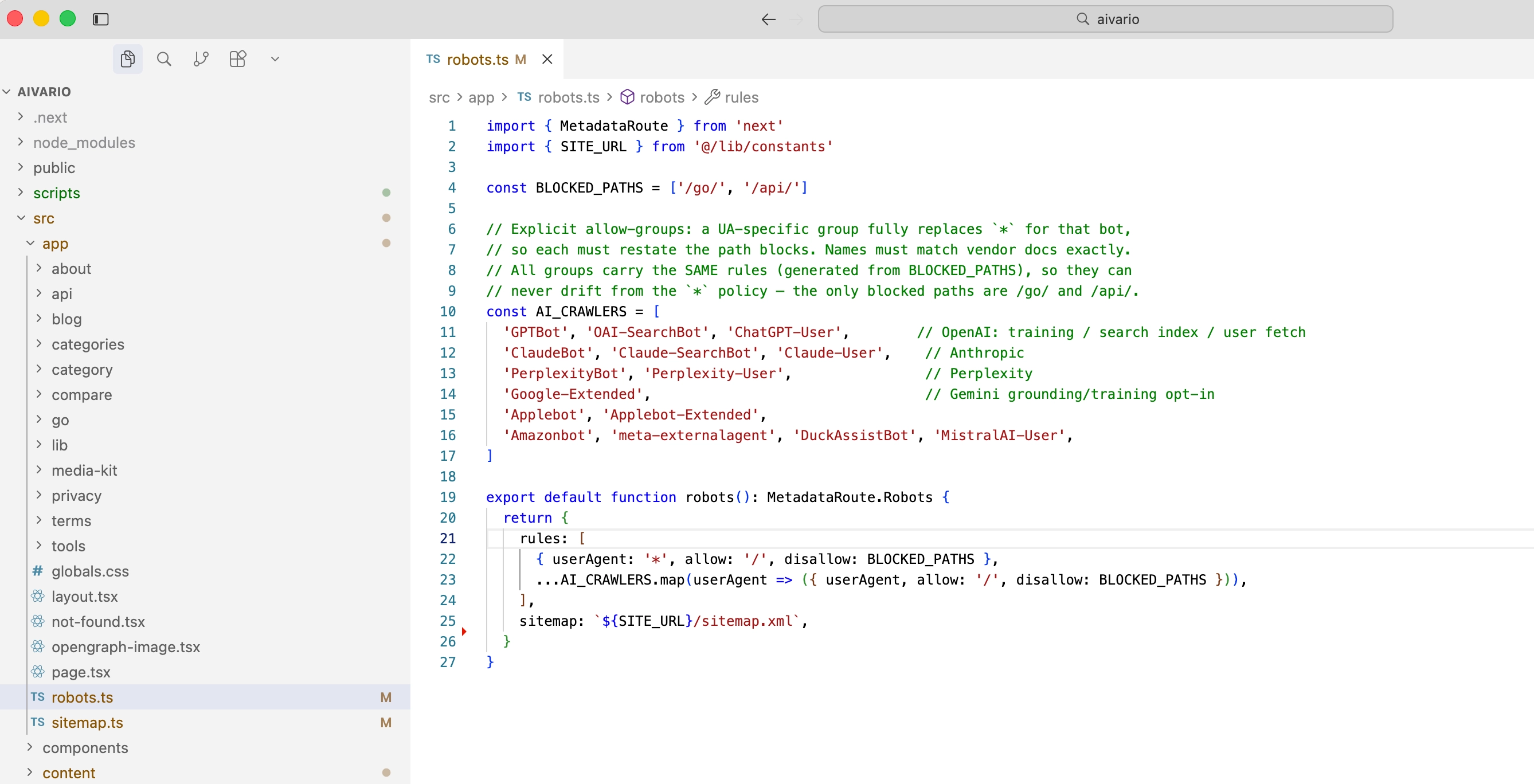
Task: Click the src breadcrumb segment
Action: click(x=439, y=97)
